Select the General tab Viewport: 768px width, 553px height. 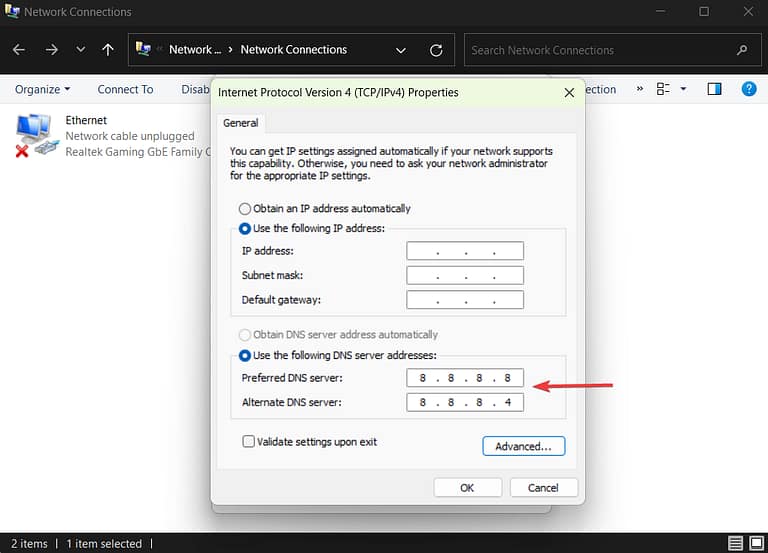240,123
